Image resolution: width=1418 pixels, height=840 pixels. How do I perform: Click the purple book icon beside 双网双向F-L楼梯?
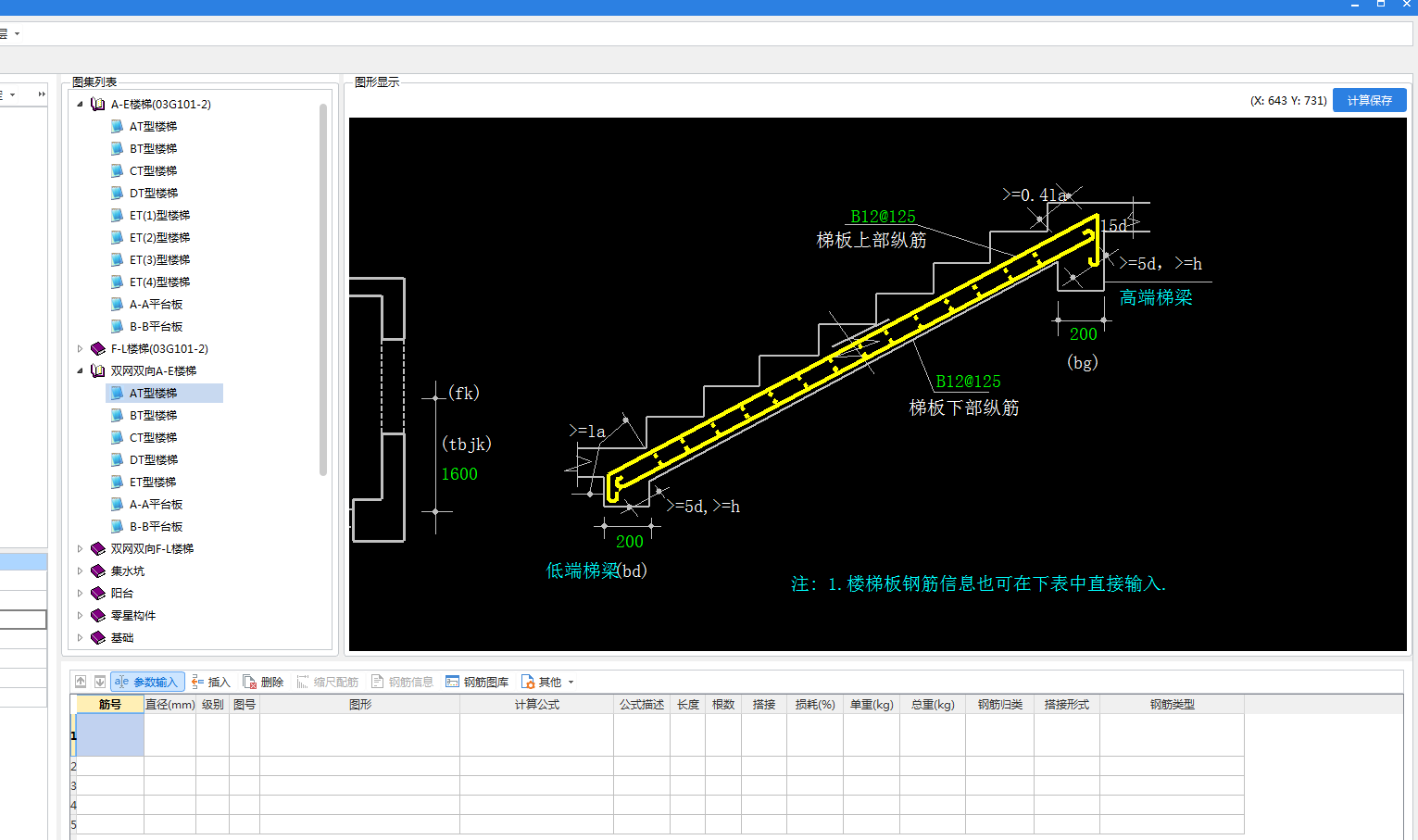pos(98,549)
